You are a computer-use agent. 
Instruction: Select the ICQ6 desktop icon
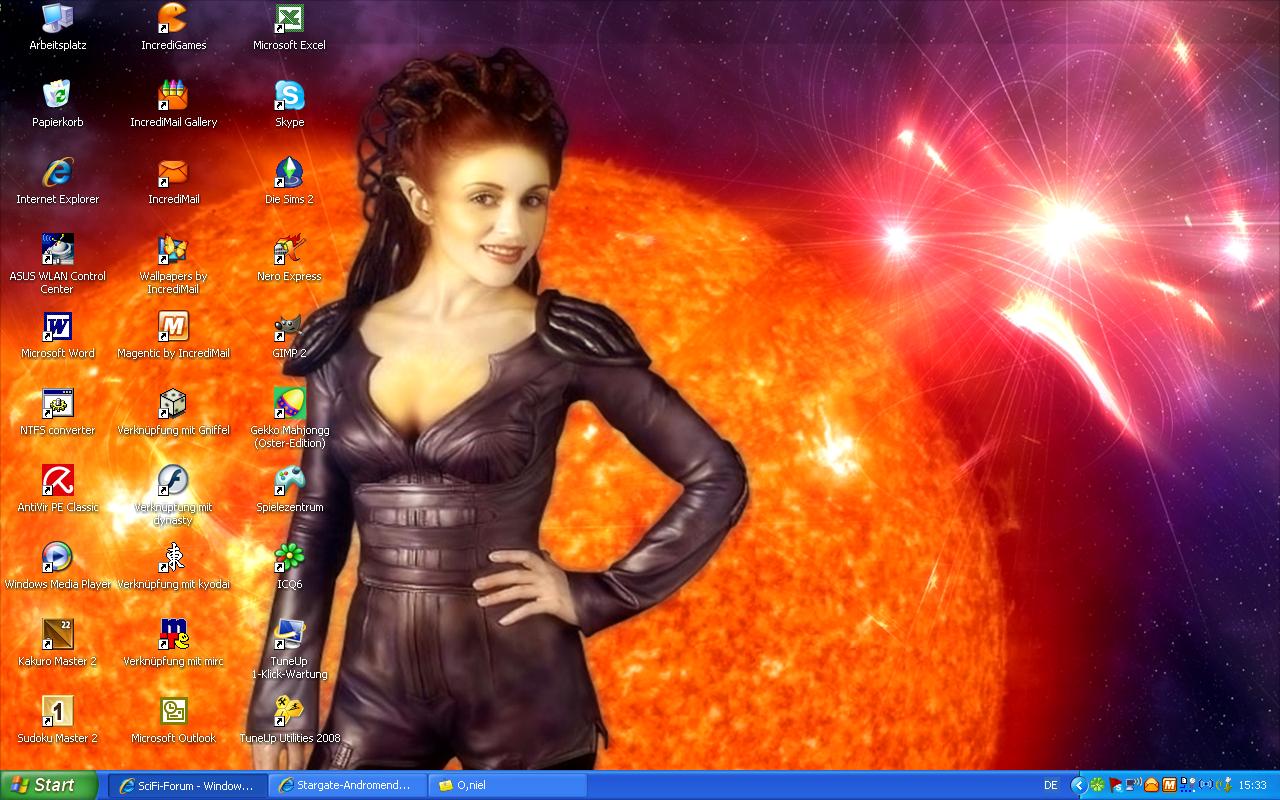(x=289, y=559)
